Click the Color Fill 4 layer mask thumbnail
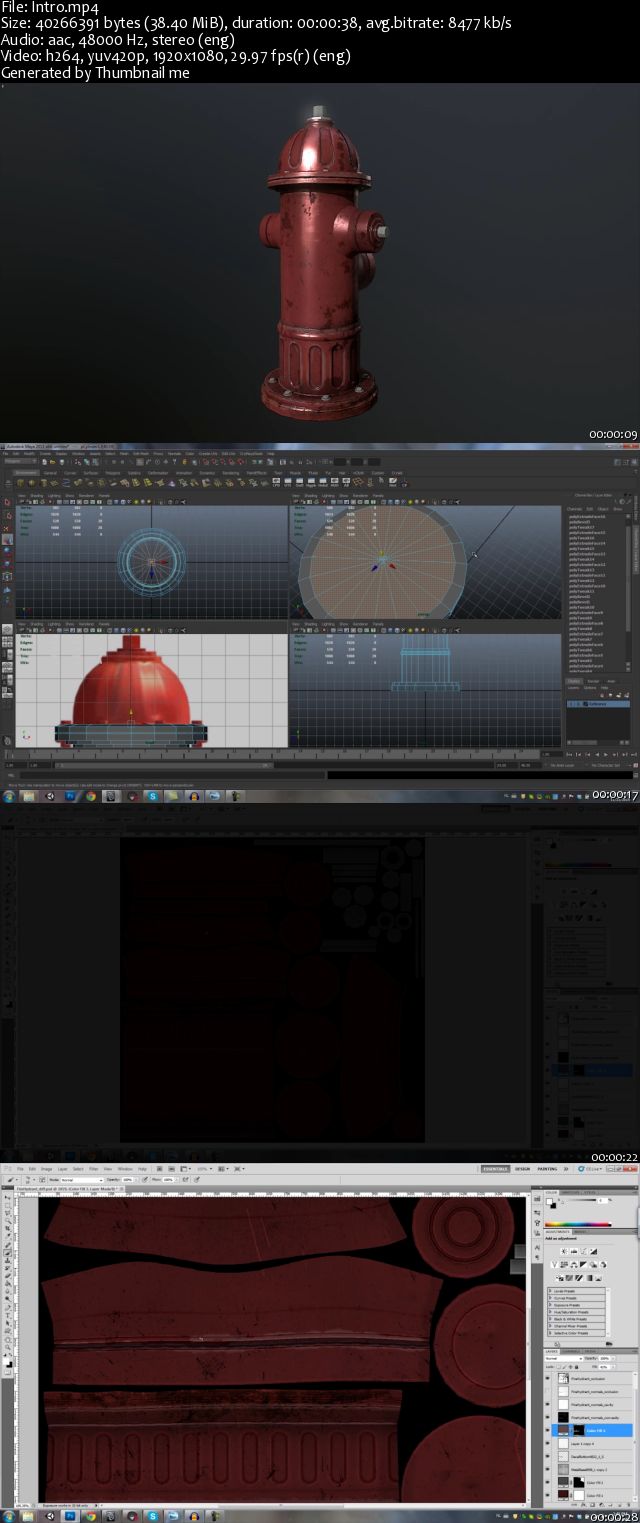This screenshot has width=640, height=1523. click(579, 1430)
